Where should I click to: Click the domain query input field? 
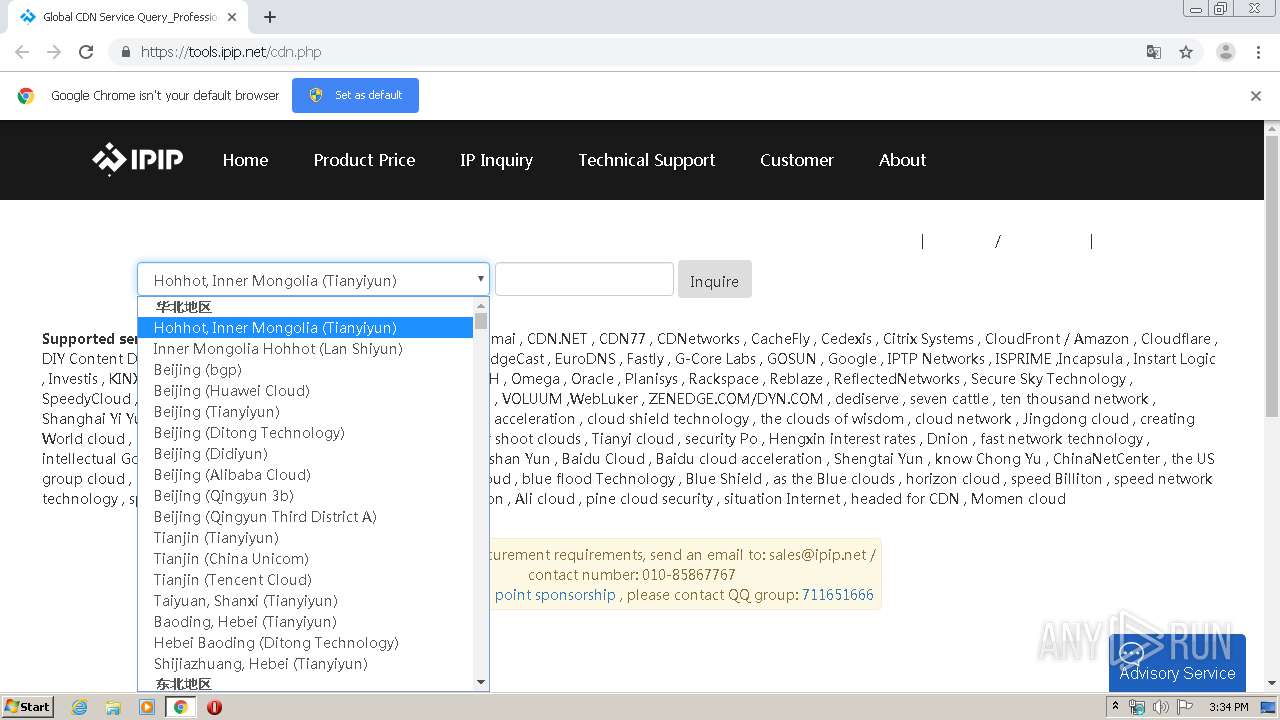click(x=584, y=279)
